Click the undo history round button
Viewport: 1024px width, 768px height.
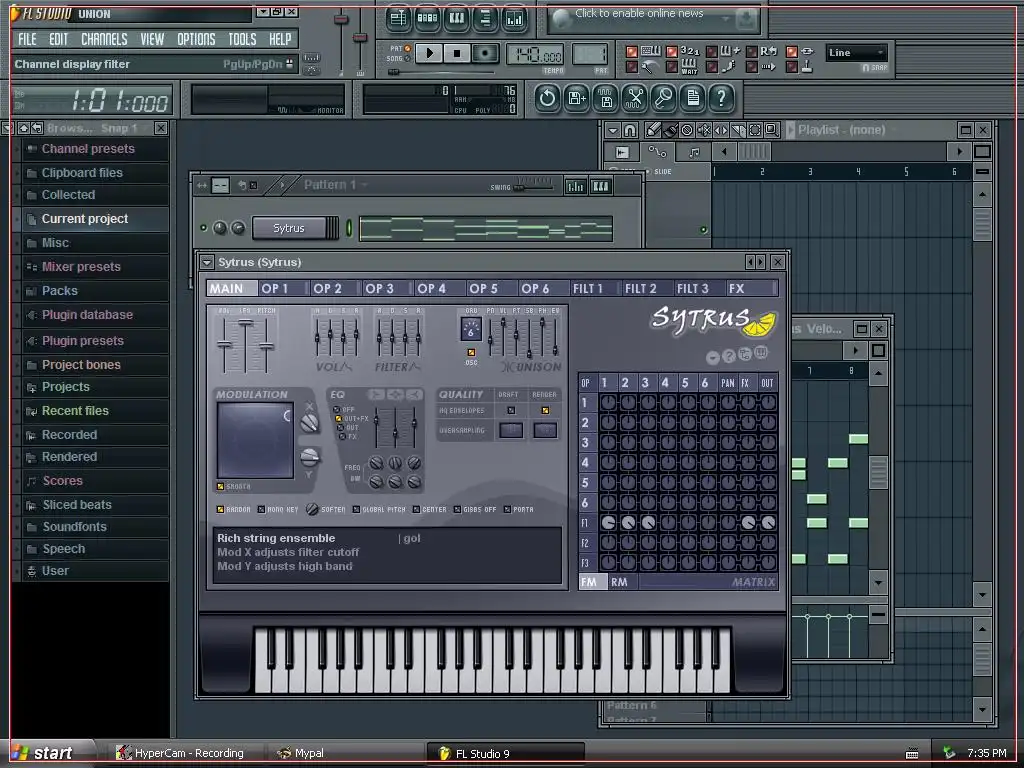547,99
